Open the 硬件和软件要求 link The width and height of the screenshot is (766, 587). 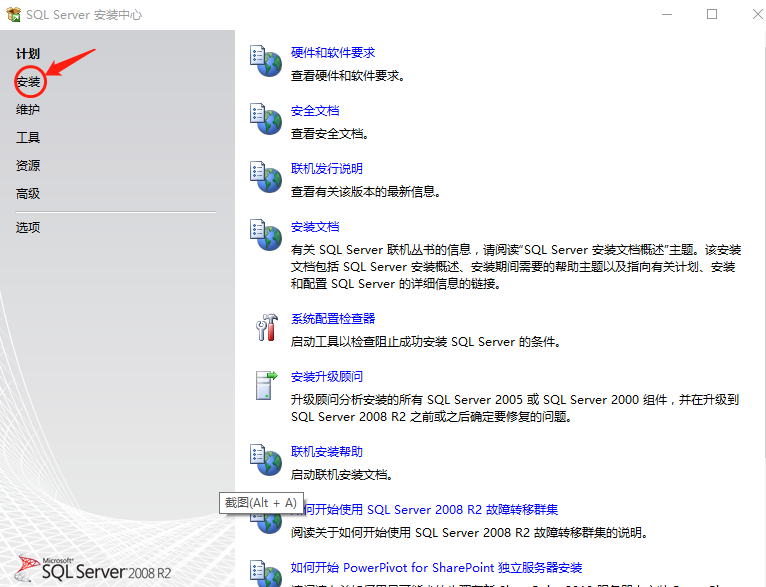pyautogui.click(x=333, y=53)
